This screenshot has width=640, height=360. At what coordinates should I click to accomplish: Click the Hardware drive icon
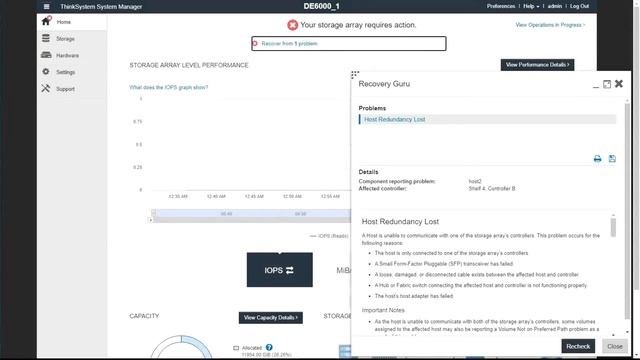[x=46, y=55]
